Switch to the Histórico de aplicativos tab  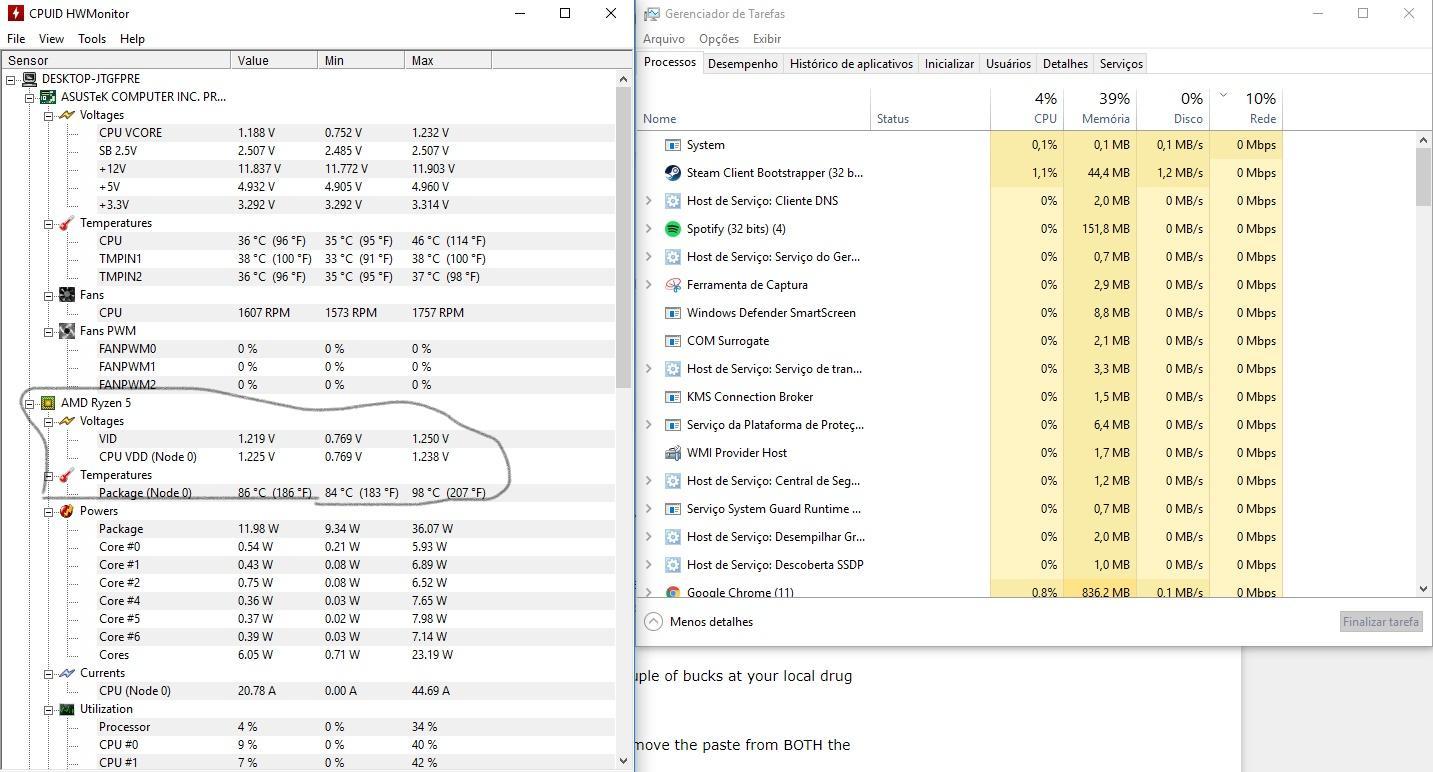[x=851, y=64]
